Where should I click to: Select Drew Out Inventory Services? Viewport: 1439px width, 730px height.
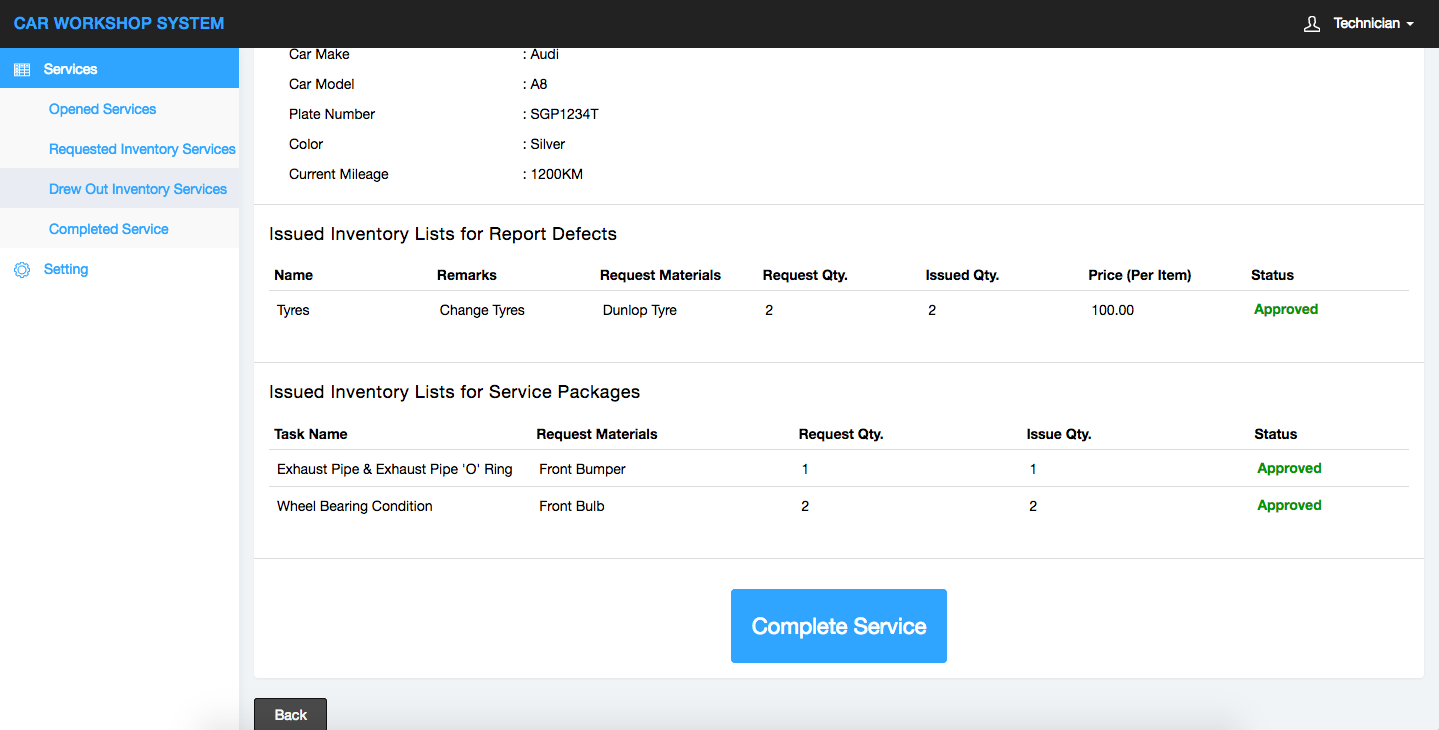137,189
